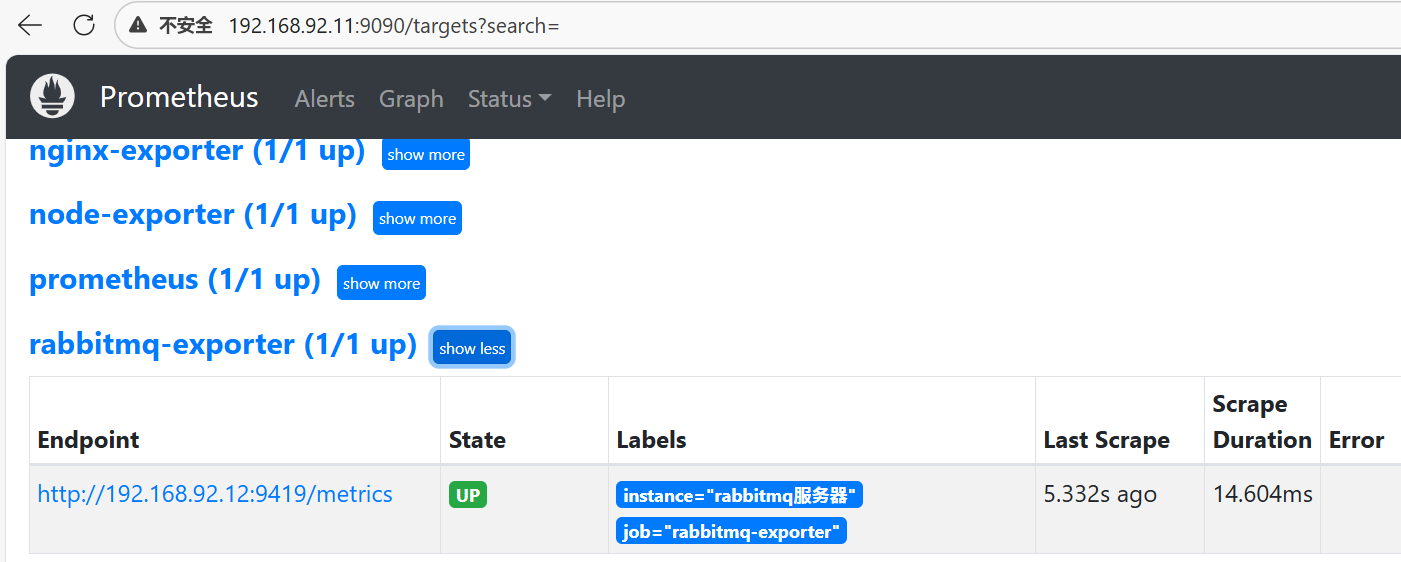Click the prometheus (1/1 up) heading
This screenshot has width=1401, height=562.
(x=175, y=279)
